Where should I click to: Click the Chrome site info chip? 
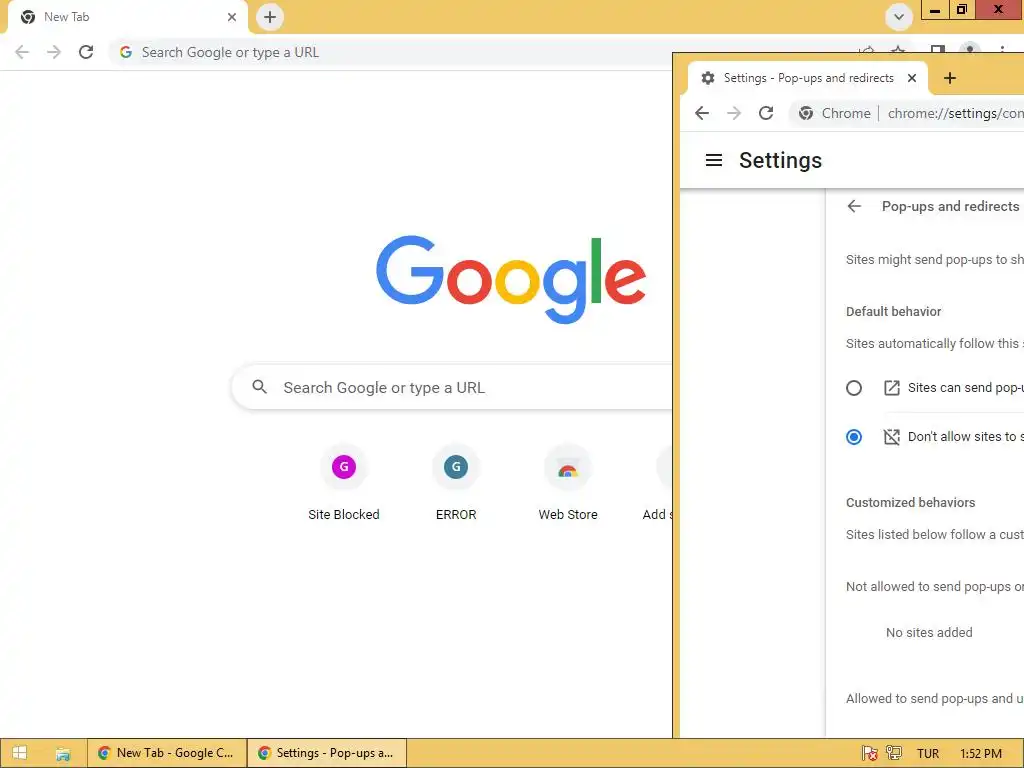click(x=835, y=113)
